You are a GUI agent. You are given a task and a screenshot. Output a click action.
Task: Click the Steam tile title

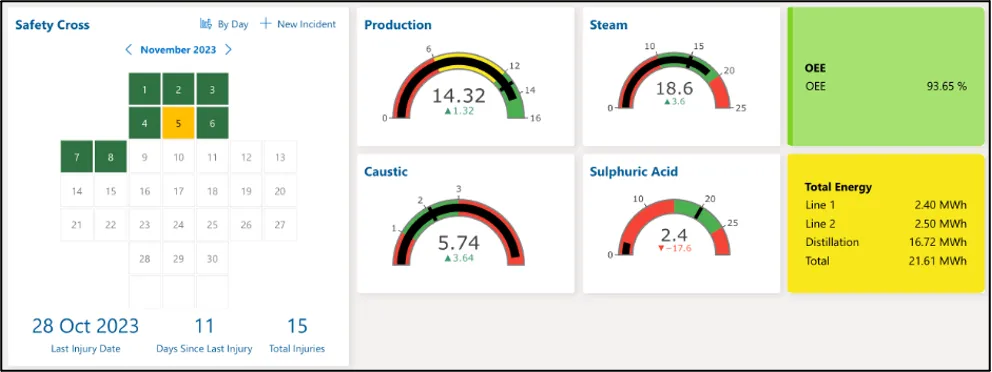click(x=609, y=25)
